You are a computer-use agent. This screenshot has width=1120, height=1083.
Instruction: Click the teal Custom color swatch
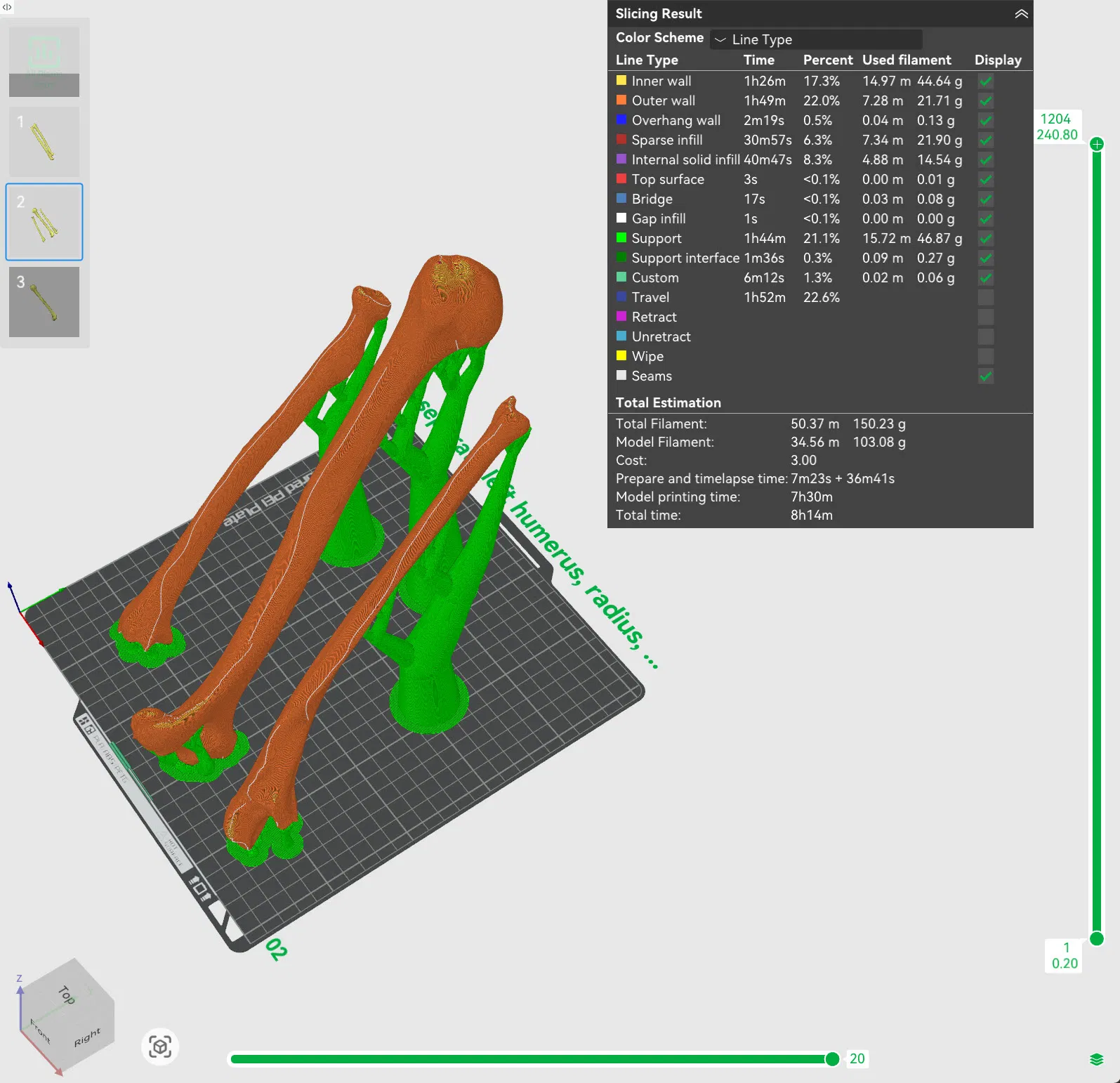pos(621,277)
